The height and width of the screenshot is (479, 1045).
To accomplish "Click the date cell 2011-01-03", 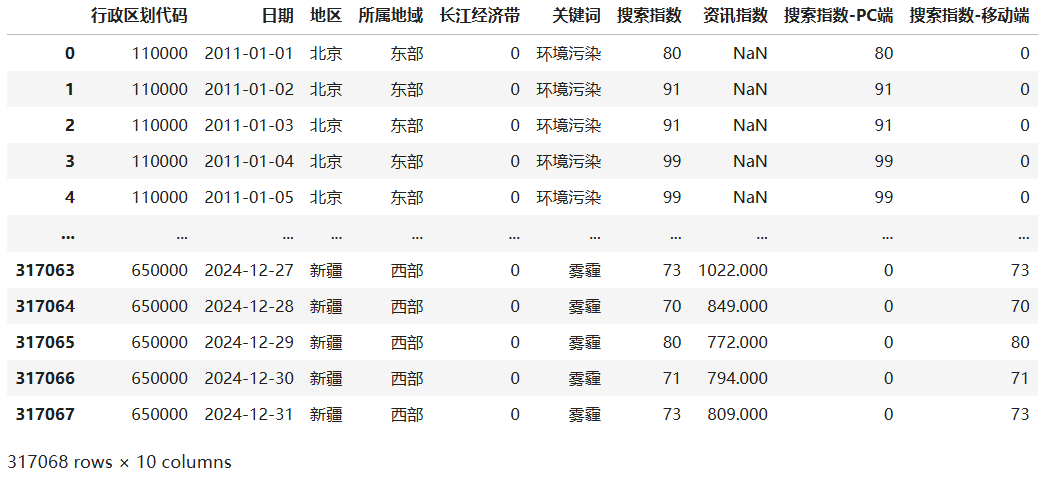I will (x=249, y=126).
